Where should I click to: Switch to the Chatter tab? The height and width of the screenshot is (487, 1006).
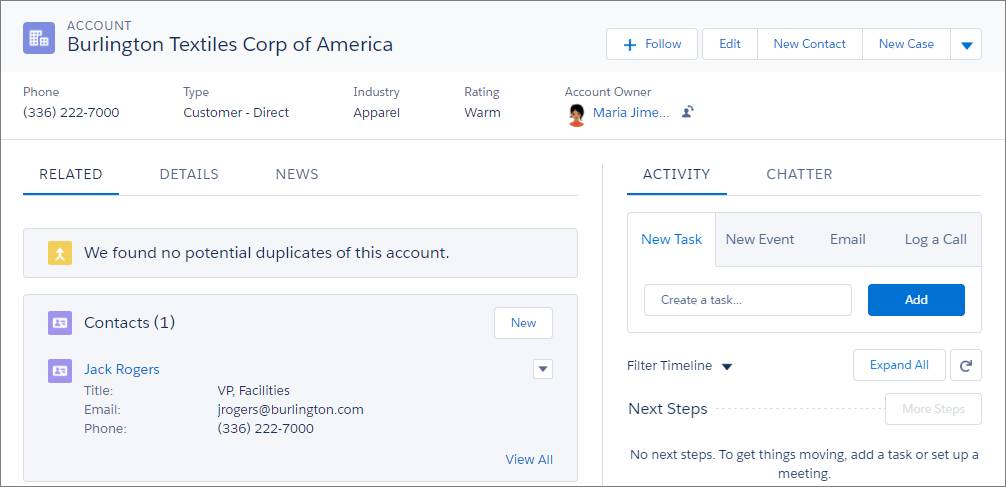[799, 175]
